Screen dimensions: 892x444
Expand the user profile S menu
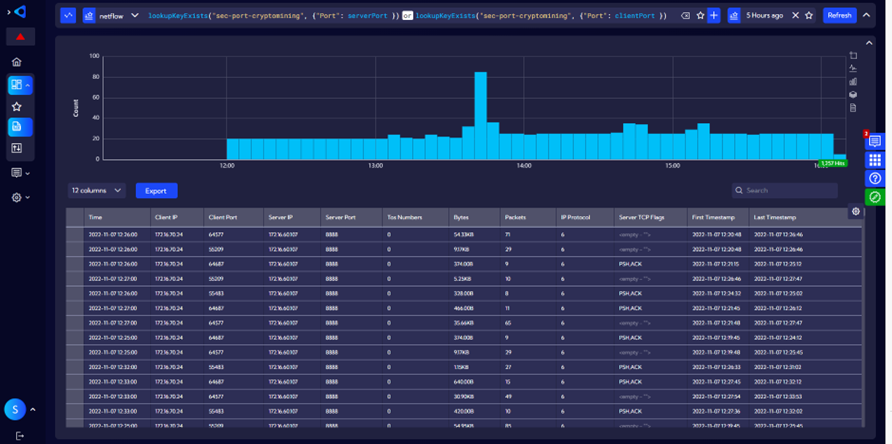coord(20,409)
